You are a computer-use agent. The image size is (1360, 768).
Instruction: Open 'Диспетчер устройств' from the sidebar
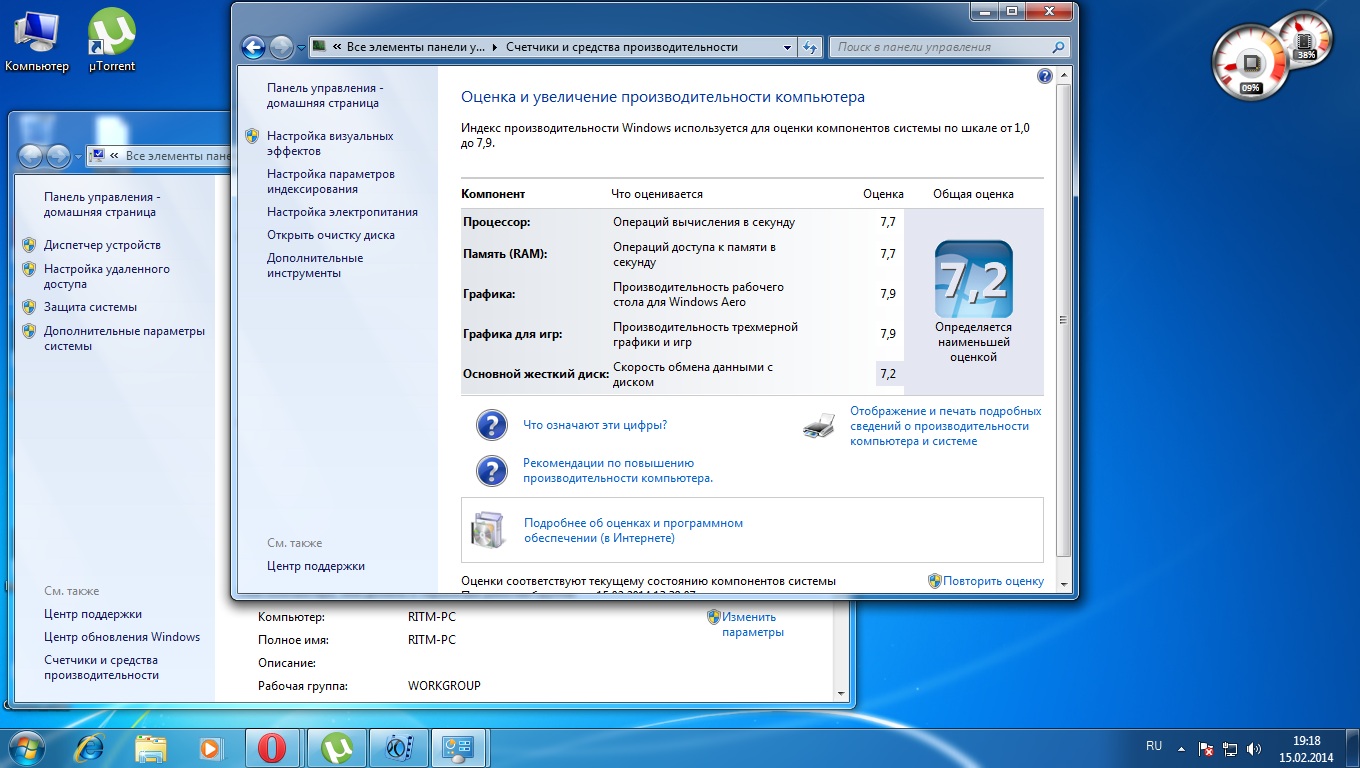click(102, 245)
